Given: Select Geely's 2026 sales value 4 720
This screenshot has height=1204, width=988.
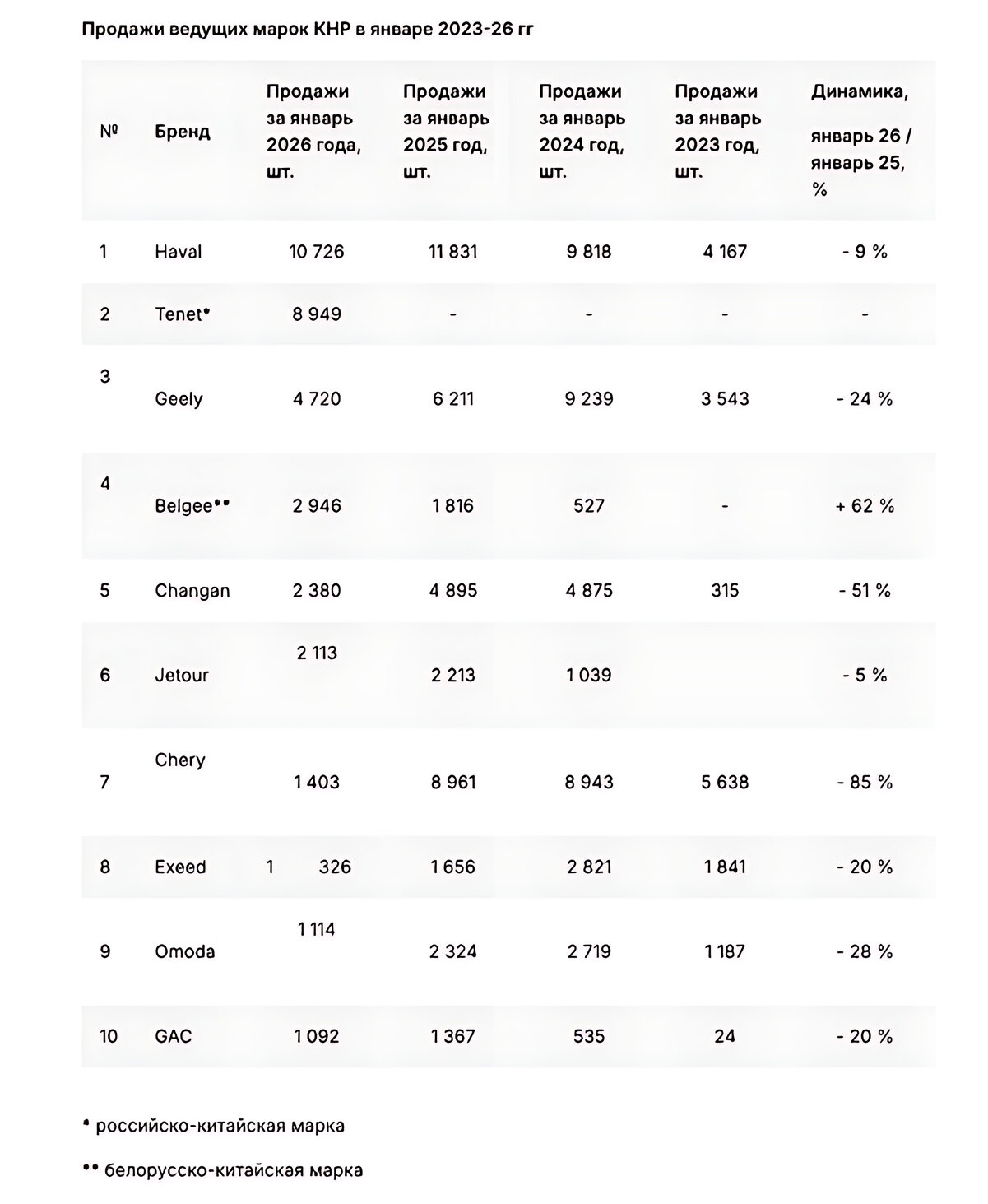Looking at the screenshot, I should (x=317, y=399).
